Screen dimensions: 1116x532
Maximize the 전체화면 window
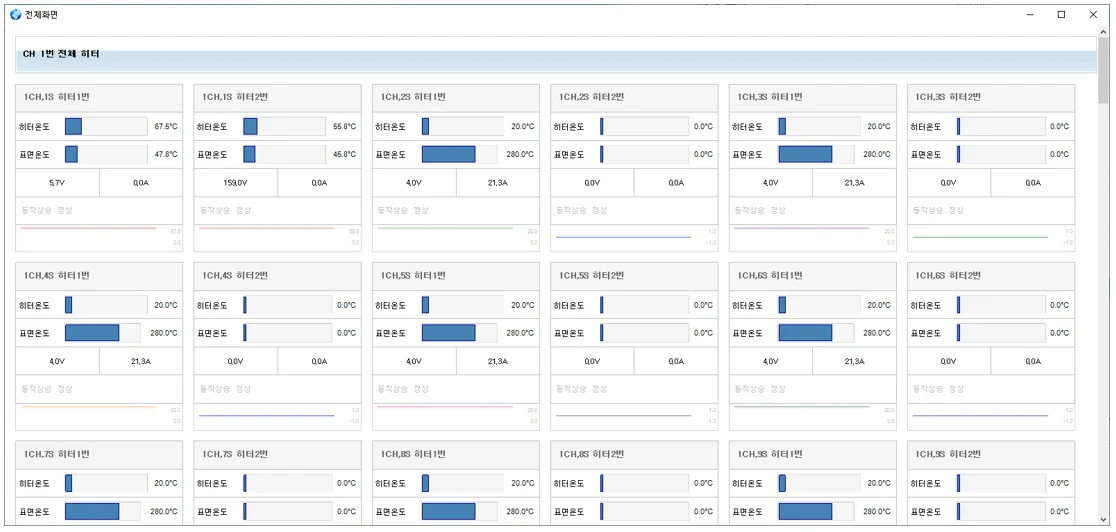click(1061, 14)
